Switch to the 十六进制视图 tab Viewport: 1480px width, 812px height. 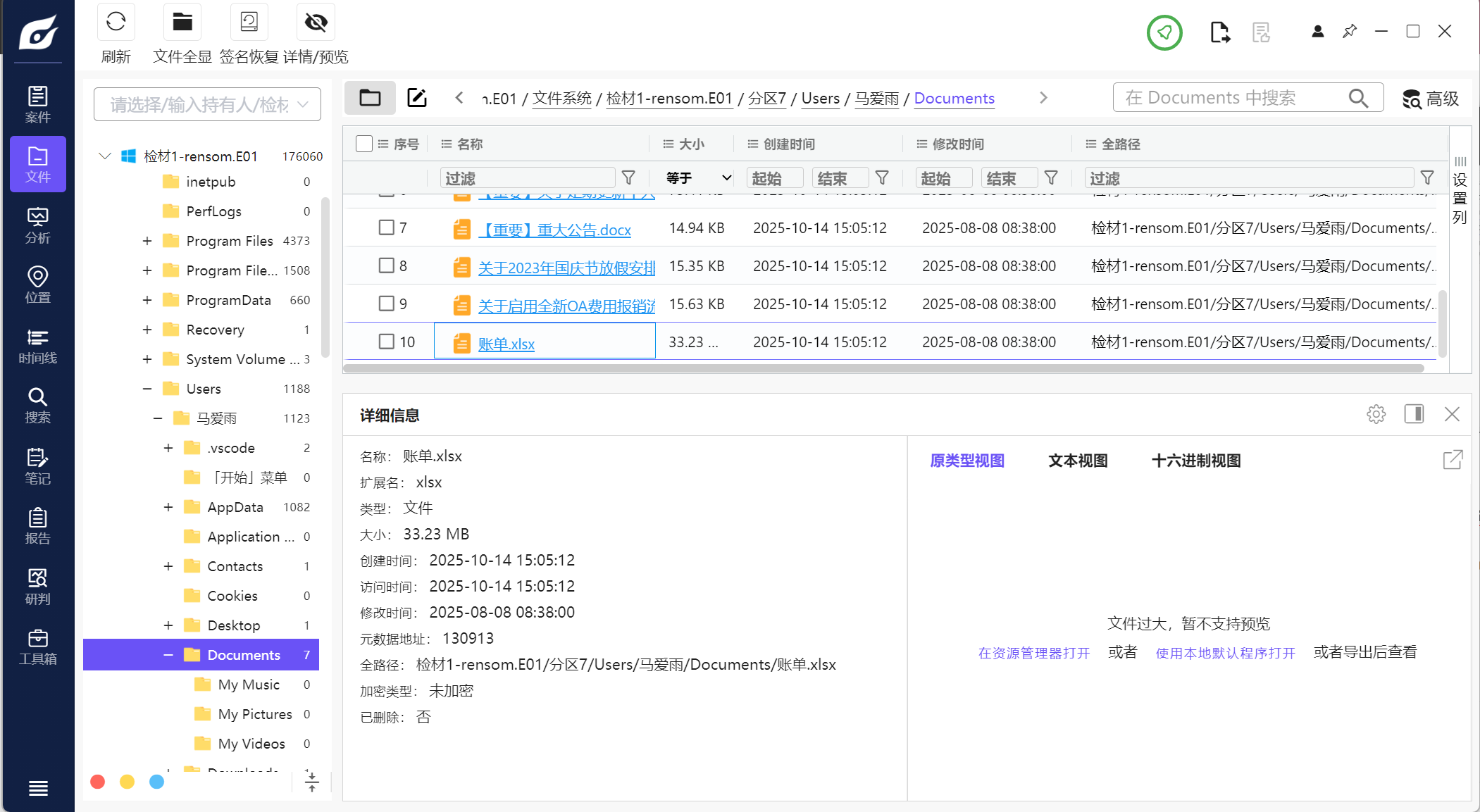coord(1195,461)
